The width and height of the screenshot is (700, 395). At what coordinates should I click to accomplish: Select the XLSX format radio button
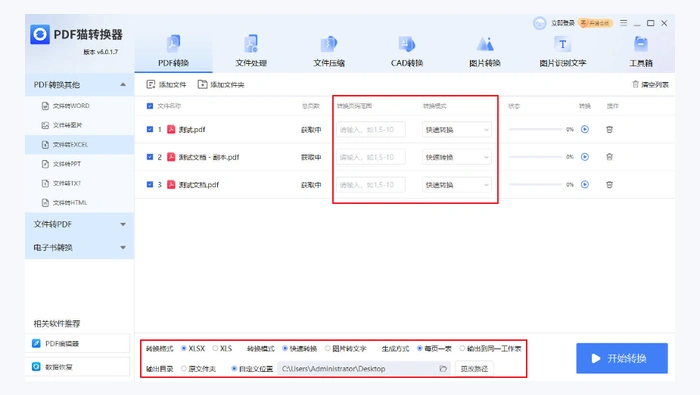(183, 348)
